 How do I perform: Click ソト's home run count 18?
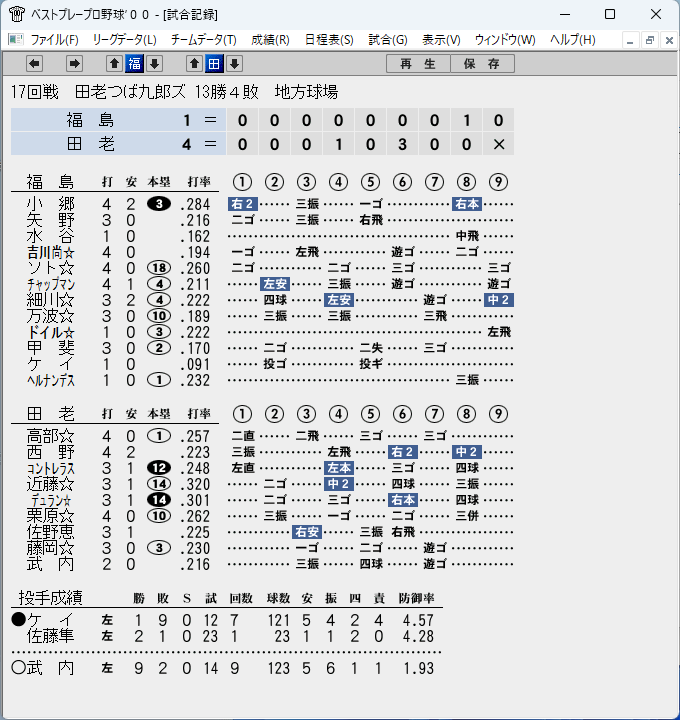[159, 268]
